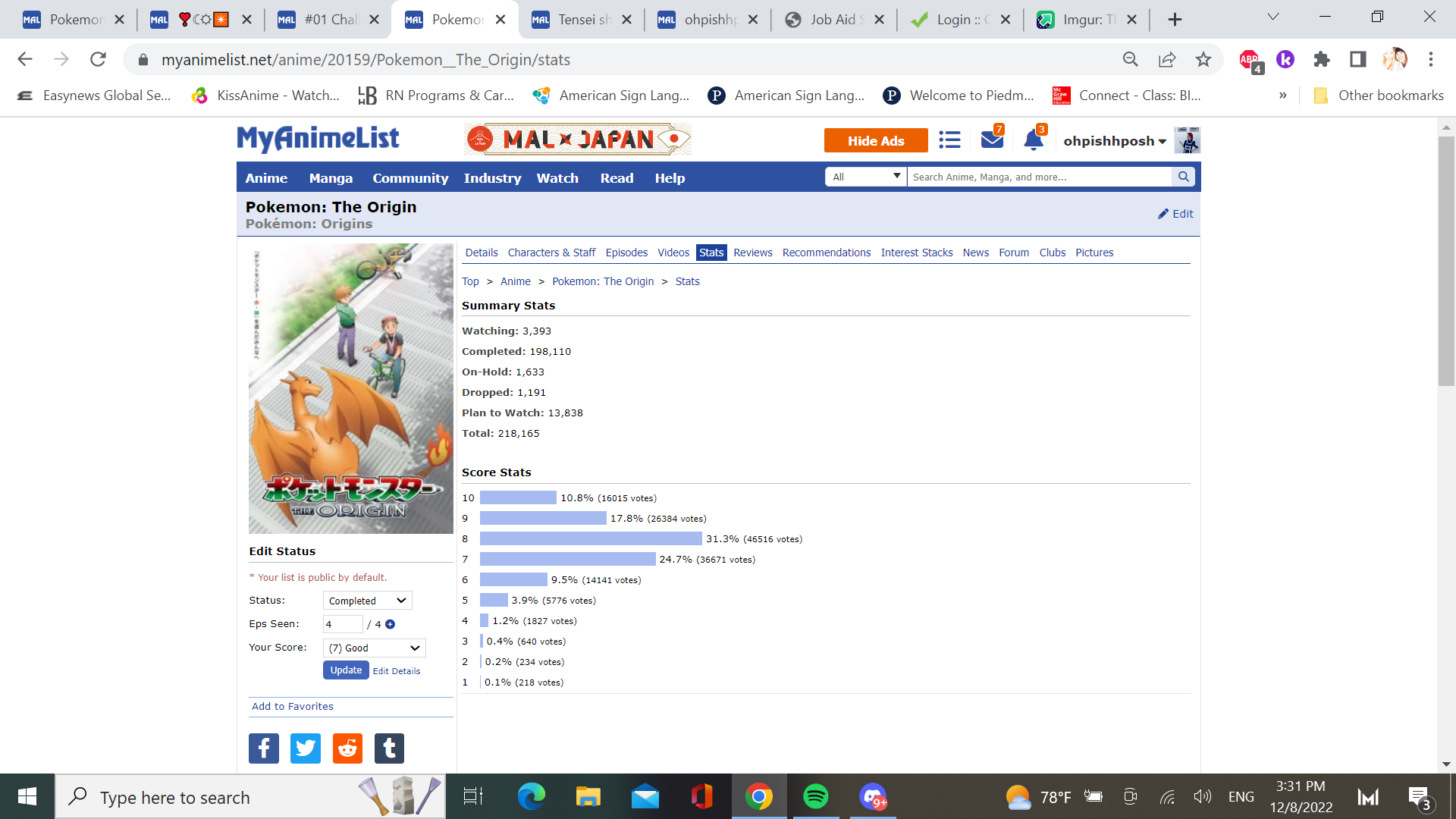The width and height of the screenshot is (1456, 819).
Task: Reload the page with refresh icon
Action: point(98,59)
